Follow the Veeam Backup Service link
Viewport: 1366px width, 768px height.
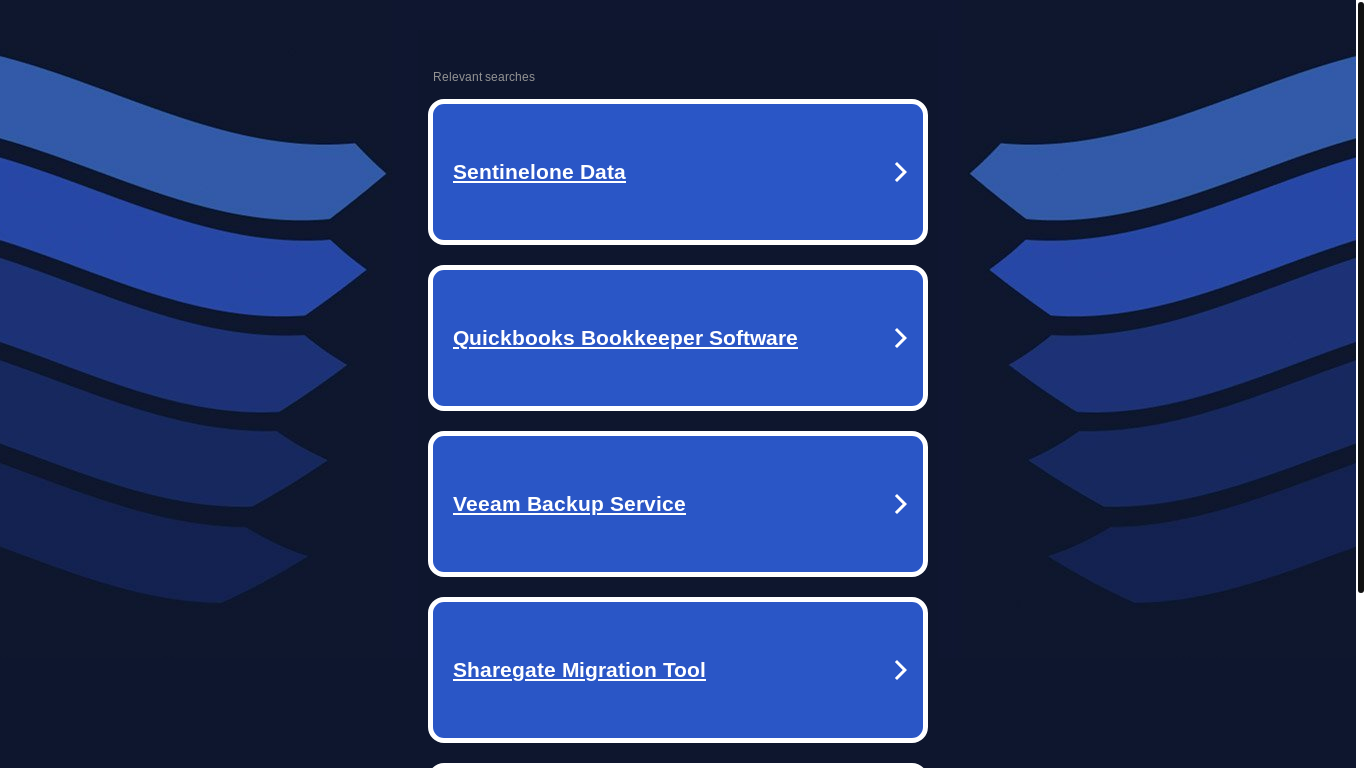(x=569, y=504)
